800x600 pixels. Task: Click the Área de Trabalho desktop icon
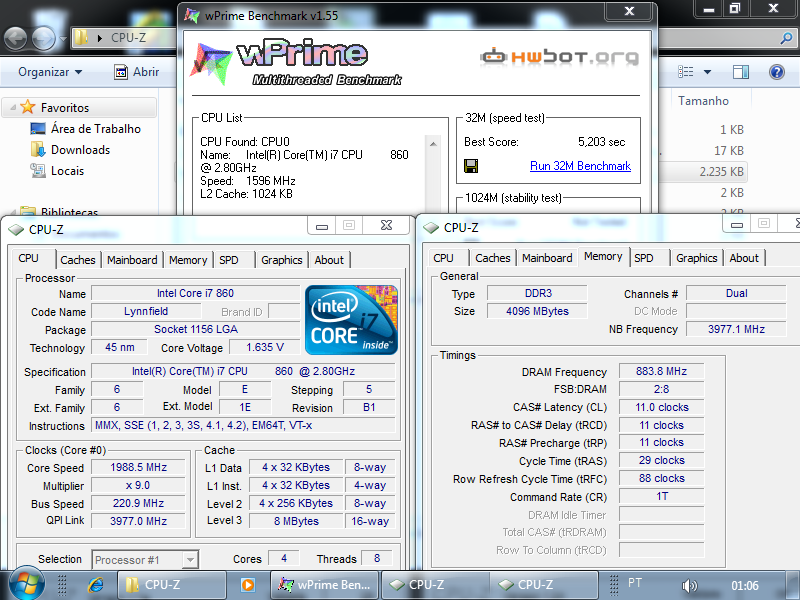(x=38, y=129)
